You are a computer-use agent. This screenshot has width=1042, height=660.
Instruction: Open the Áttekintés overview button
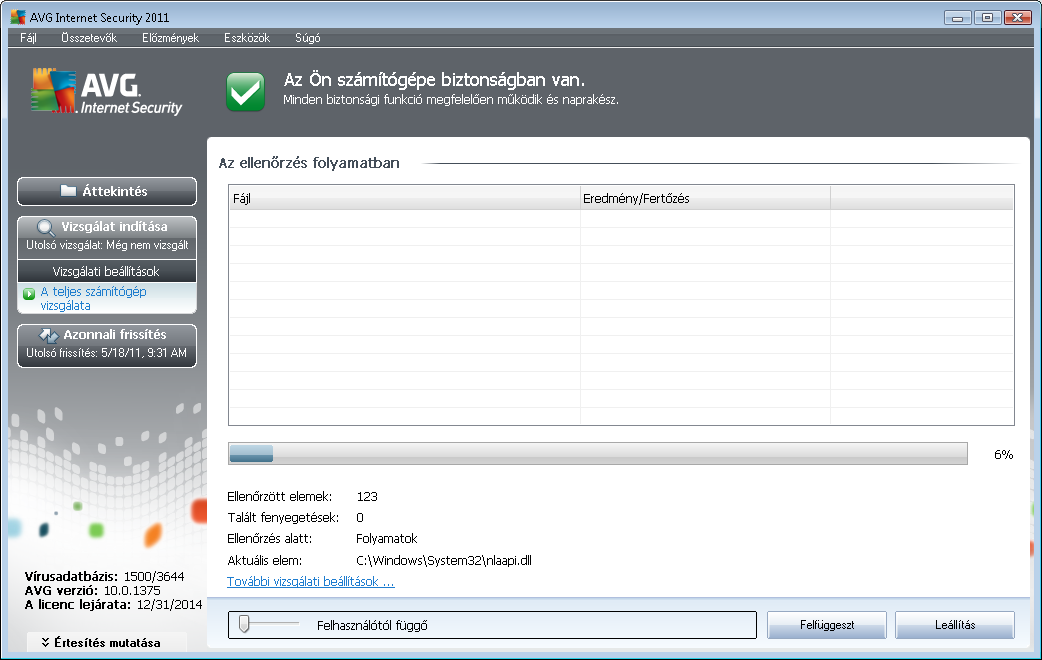coord(107,191)
